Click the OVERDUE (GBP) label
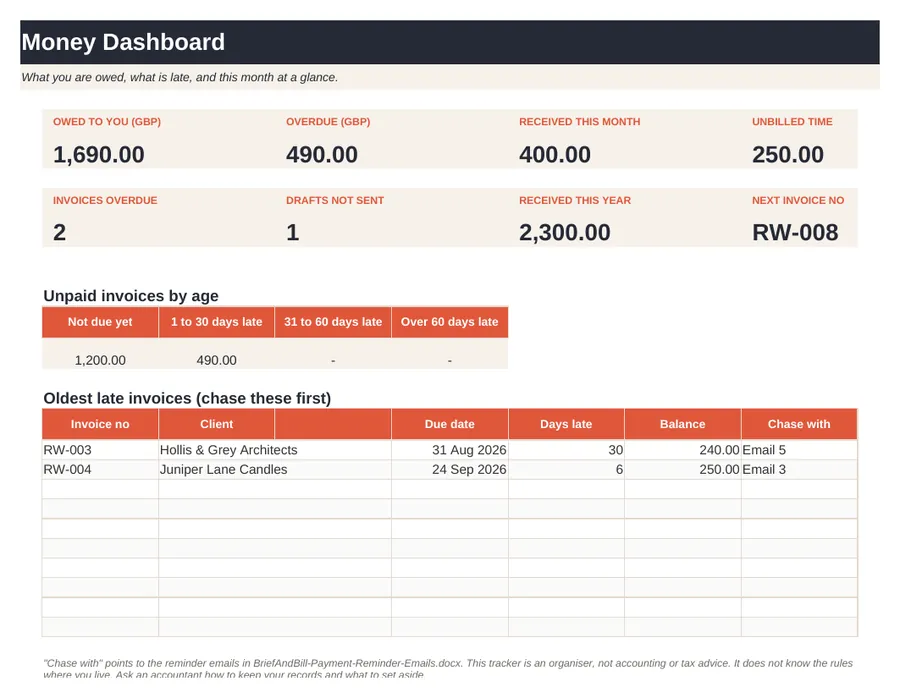Screen dimensions: 900x698 328,122
